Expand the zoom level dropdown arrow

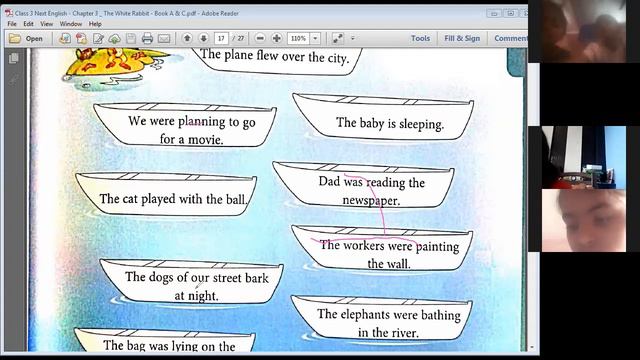pyautogui.click(x=315, y=38)
